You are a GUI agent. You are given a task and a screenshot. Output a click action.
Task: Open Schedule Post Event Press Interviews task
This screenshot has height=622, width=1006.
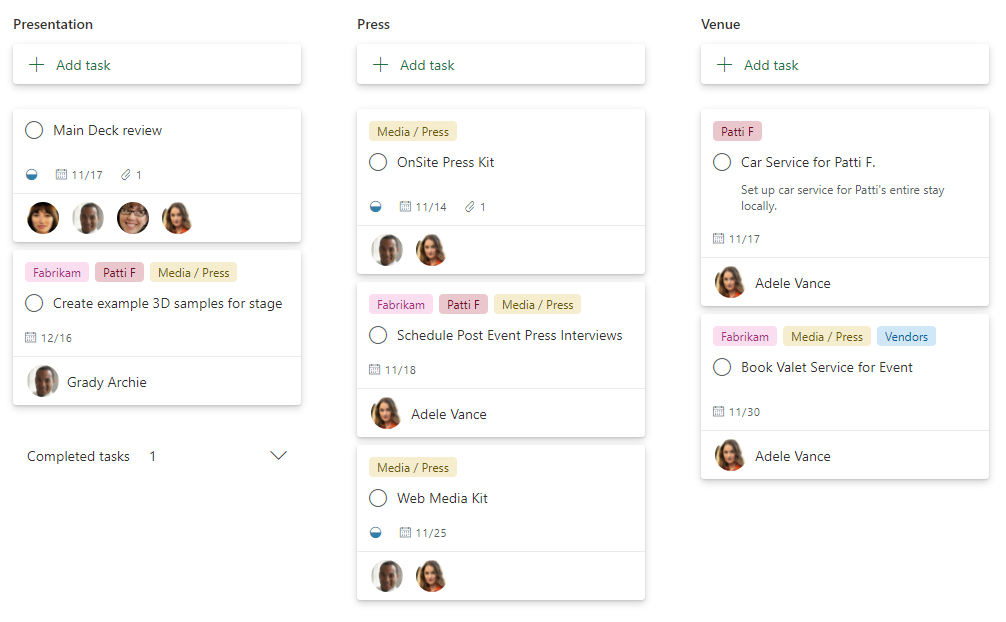[509, 335]
